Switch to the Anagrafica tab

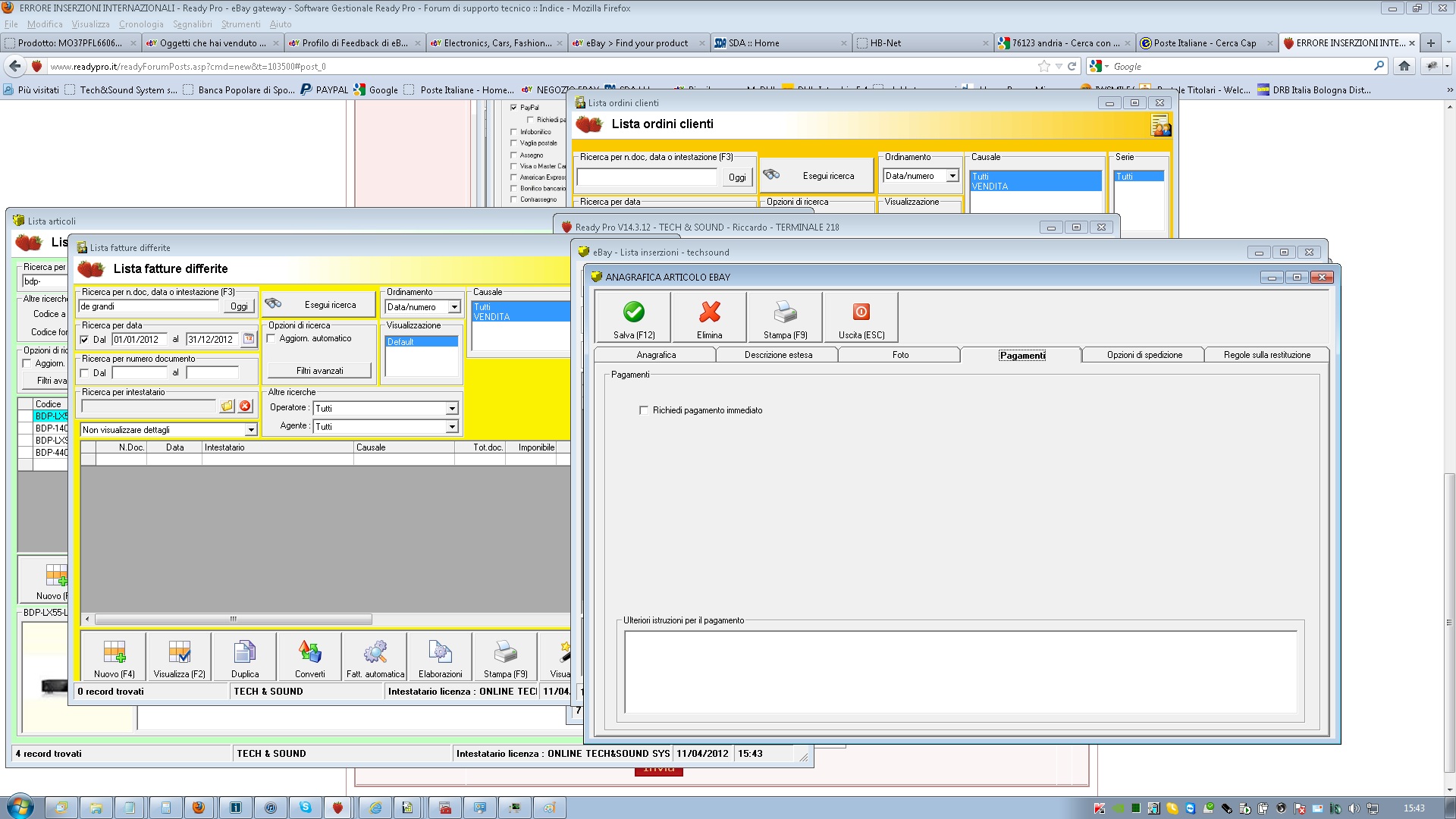click(656, 355)
